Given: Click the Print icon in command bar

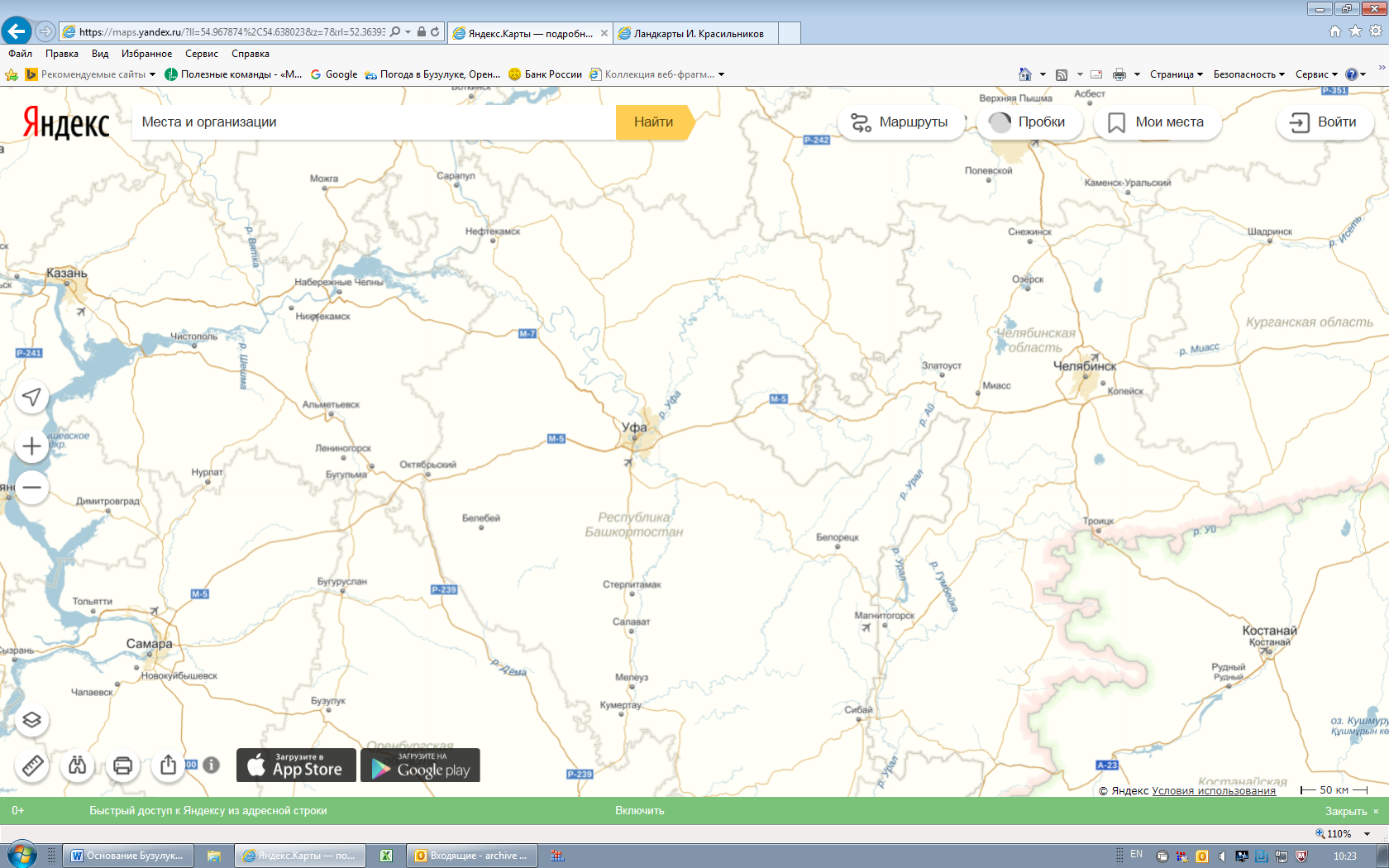Looking at the screenshot, I should pos(1119,74).
